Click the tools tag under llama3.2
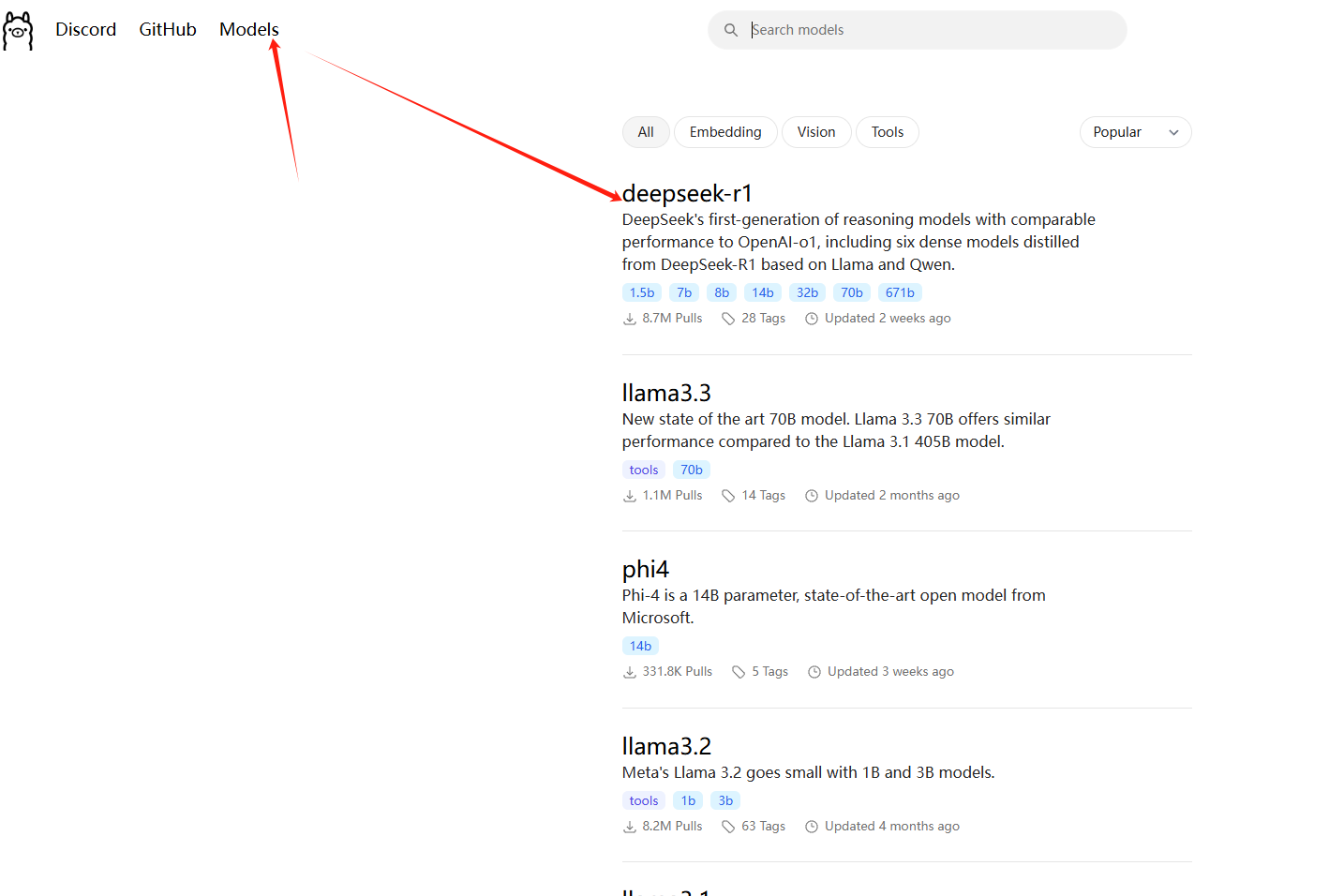This screenshot has width=1344, height=896. click(x=644, y=800)
